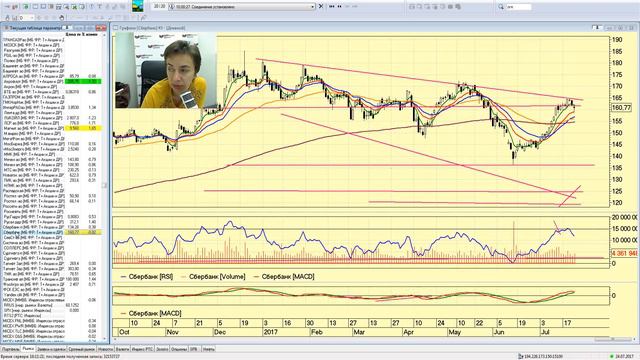640x360 pixels.
Task: Select the hand pan tool in toolbar
Action: tap(62, 18)
